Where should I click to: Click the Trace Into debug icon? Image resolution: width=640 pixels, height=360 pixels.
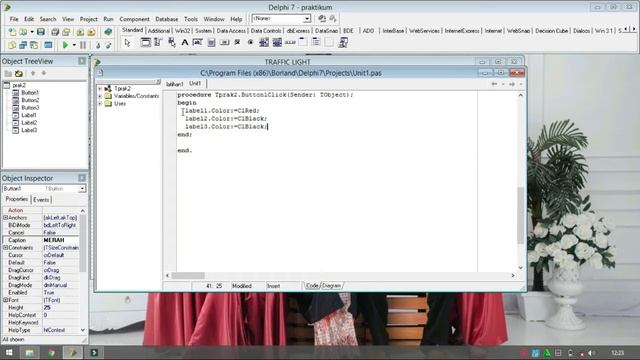coord(98,45)
